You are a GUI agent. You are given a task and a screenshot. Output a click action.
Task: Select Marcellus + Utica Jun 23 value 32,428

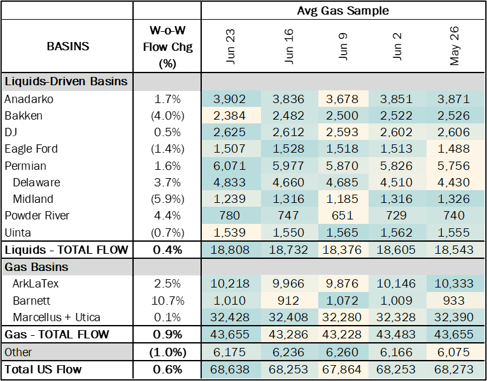point(229,317)
